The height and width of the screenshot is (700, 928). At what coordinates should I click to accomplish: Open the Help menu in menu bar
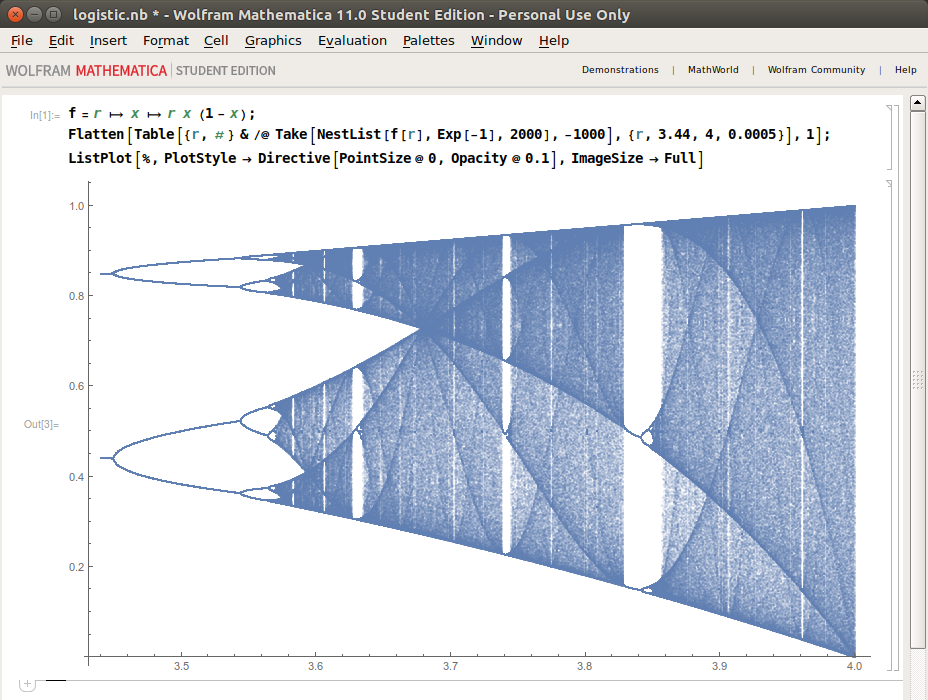pos(554,40)
